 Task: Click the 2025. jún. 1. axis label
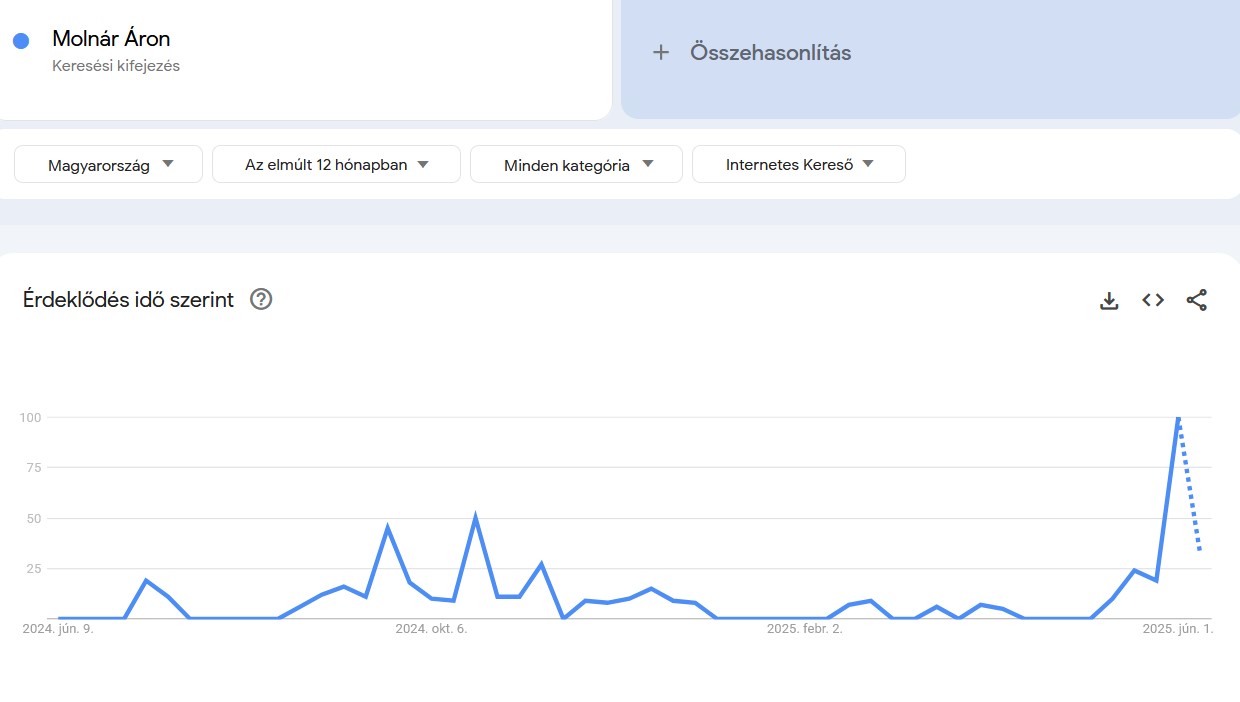tap(1177, 629)
